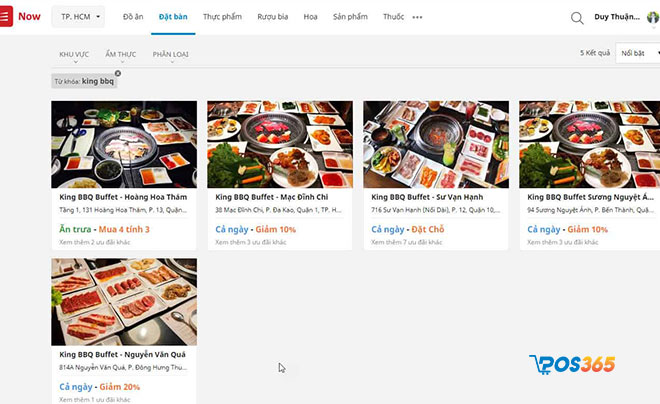Click the Ăn trưa label
660x404 pixels.
(x=75, y=229)
